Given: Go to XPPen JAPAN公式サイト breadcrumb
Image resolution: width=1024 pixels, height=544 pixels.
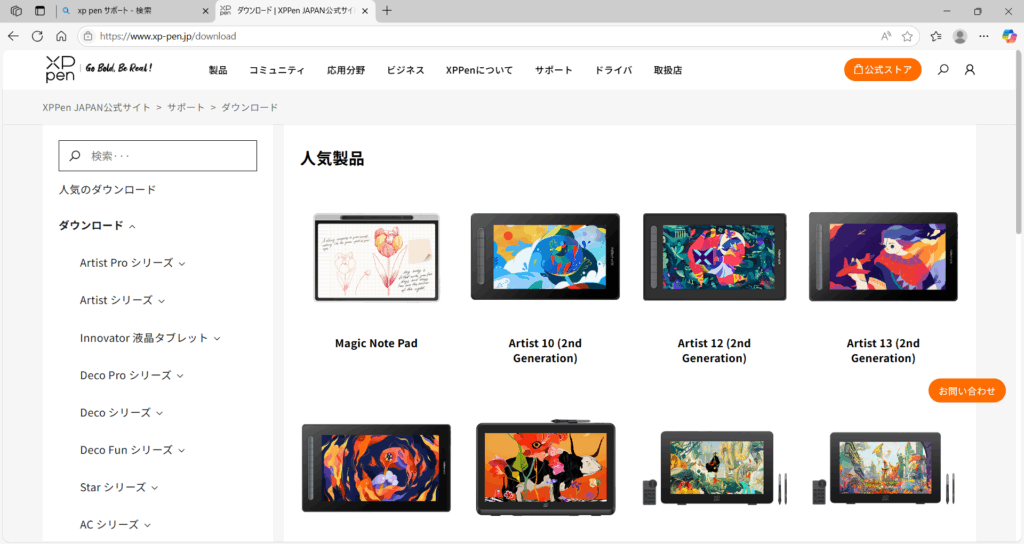Looking at the screenshot, I should pos(96,107).
